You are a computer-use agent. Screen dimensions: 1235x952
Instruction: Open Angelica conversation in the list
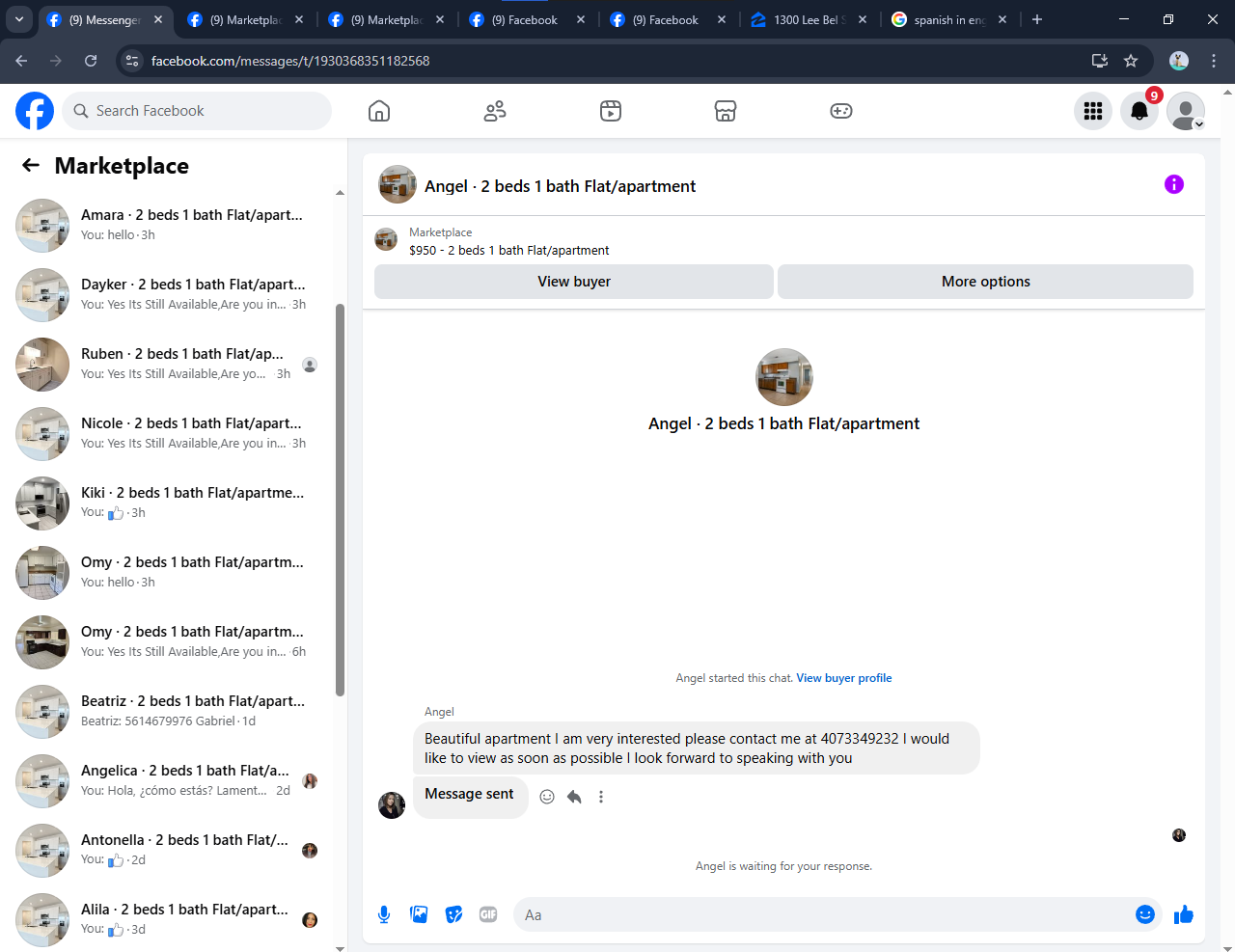(x=170, y=781)
